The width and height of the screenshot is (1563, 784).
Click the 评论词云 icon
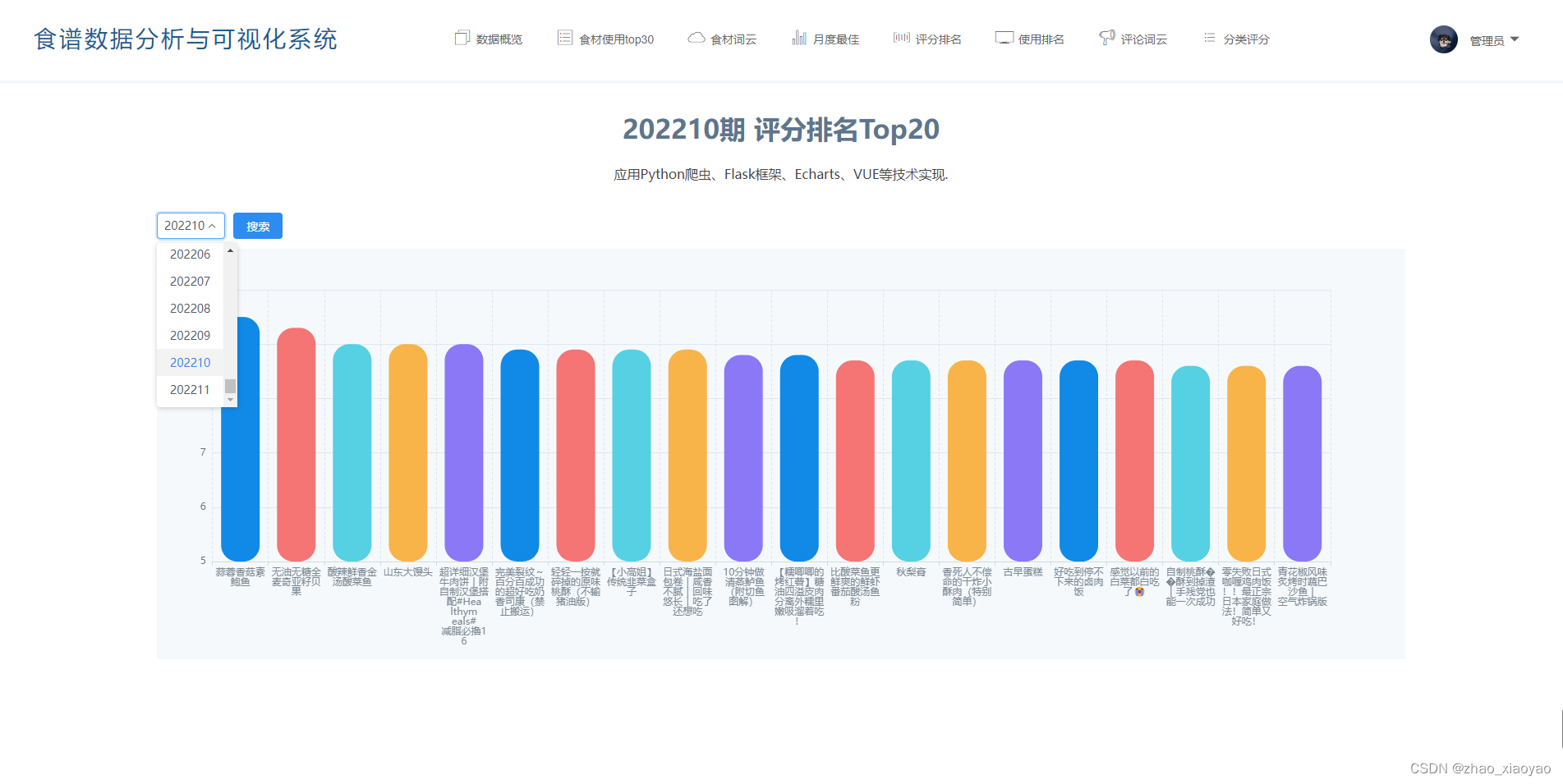click(1106, 38)
